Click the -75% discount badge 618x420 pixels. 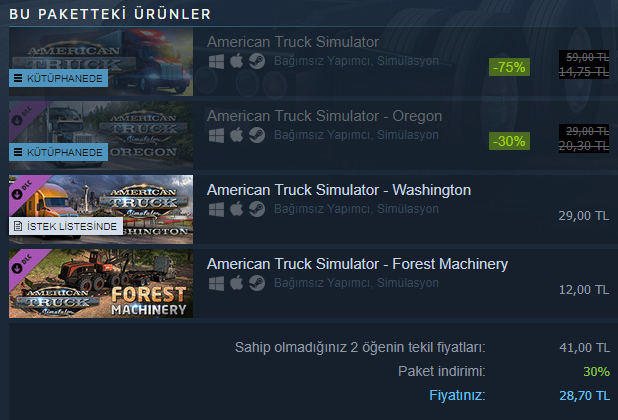pyautogui.click(x=509, y=67)
